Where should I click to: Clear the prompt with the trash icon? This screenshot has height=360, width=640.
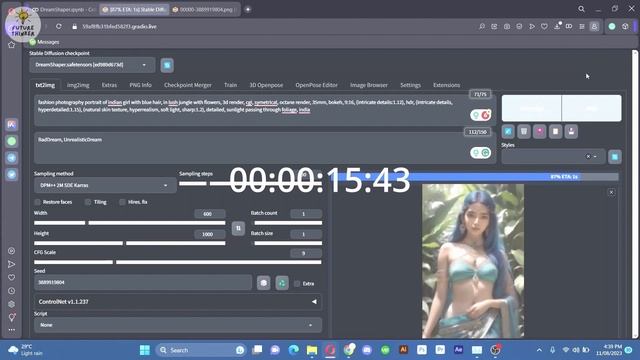[524, 131]
